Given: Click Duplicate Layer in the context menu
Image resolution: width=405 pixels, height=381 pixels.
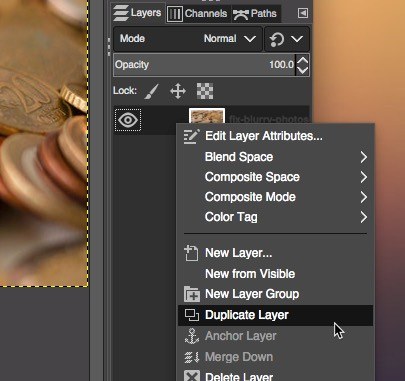Looking at the screenshot, I should (275, 315).
